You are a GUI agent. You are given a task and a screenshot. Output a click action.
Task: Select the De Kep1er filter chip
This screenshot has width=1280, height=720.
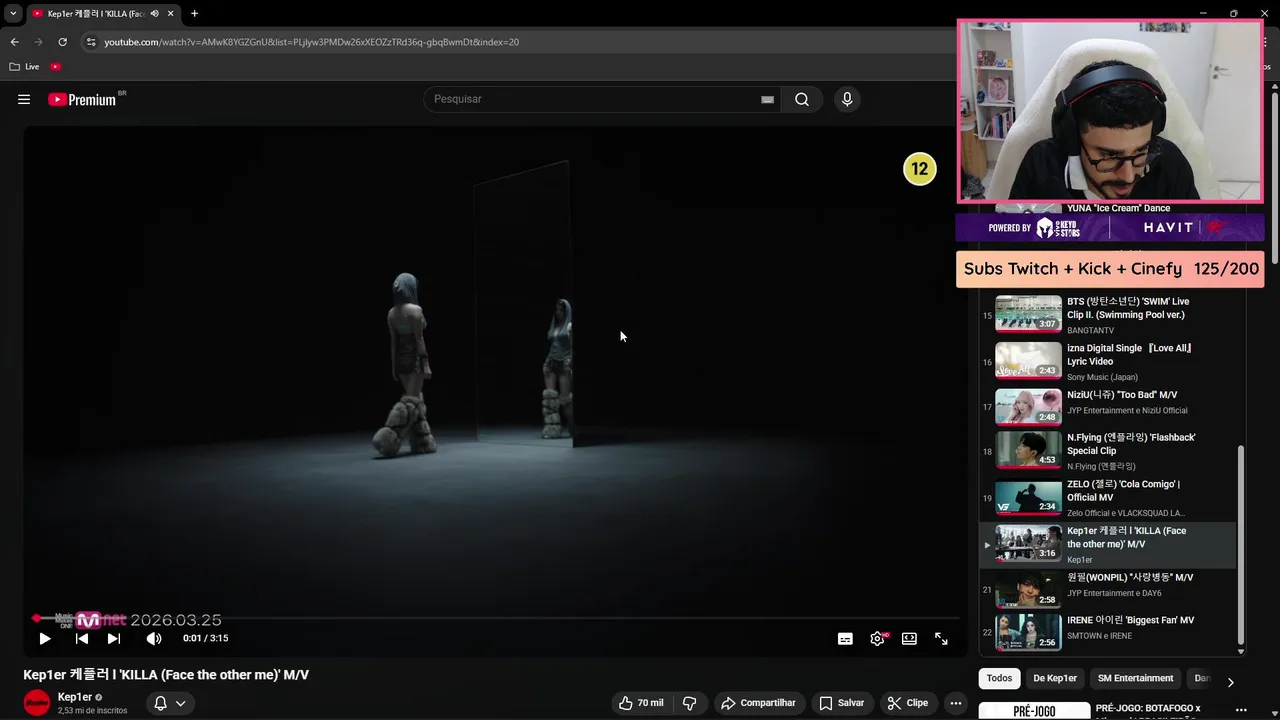pyautogui.click(x=1055, y=678)
